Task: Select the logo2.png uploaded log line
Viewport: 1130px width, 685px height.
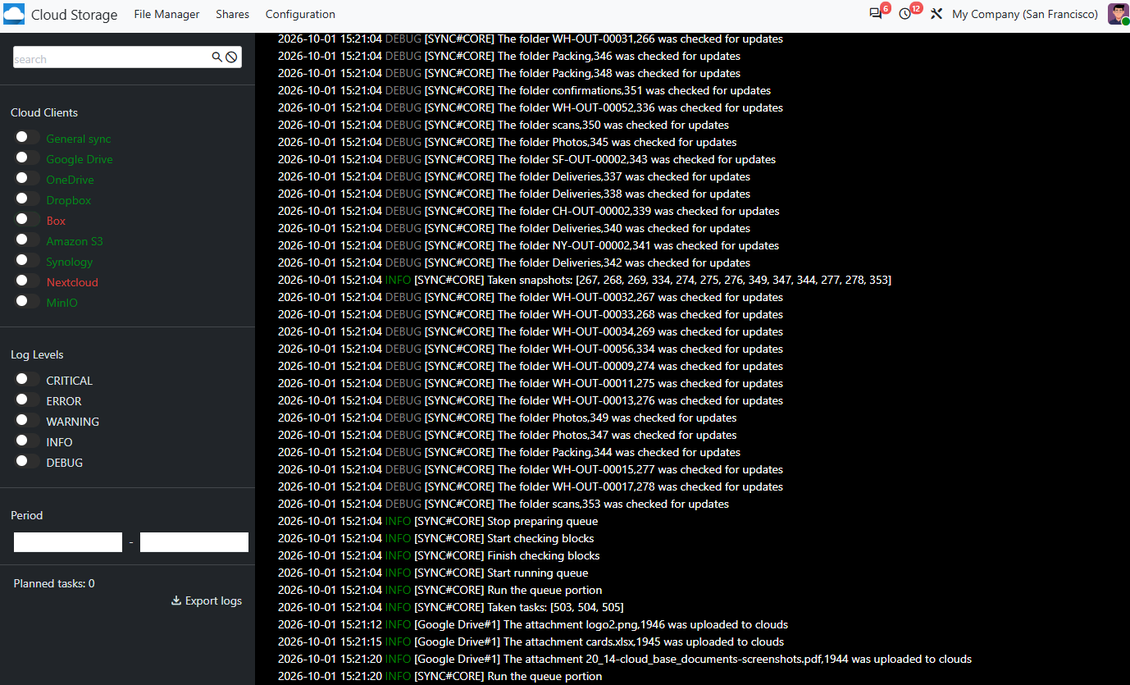Action: coord(533,625)
